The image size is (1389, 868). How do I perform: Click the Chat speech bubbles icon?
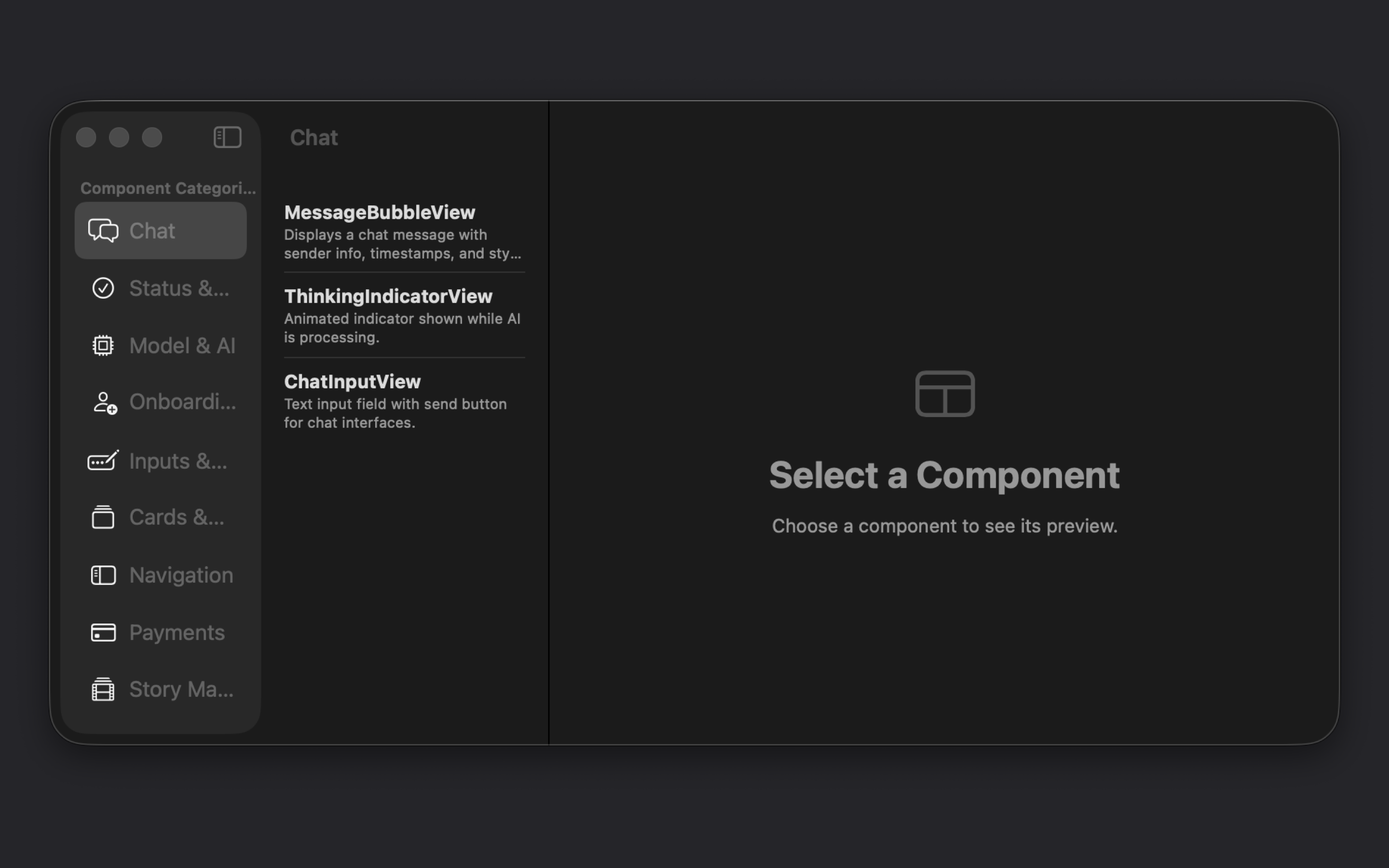point(103,231)
